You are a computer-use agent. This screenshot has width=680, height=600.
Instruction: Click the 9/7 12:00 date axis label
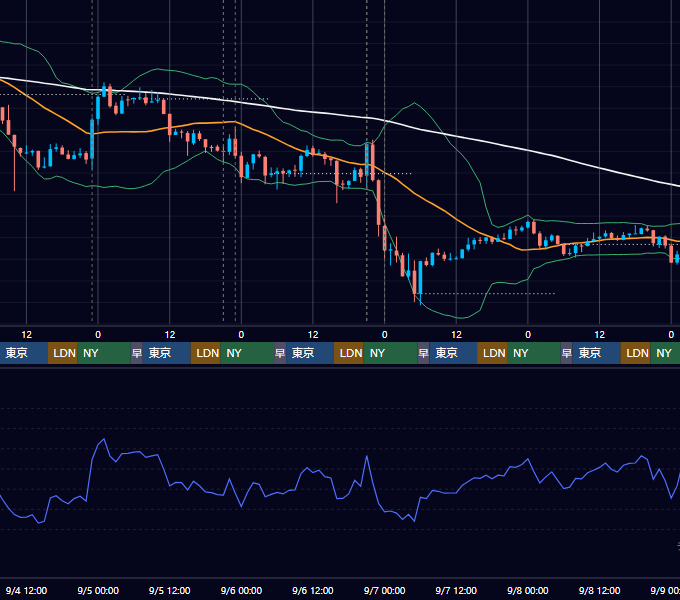tap(456, 590)
